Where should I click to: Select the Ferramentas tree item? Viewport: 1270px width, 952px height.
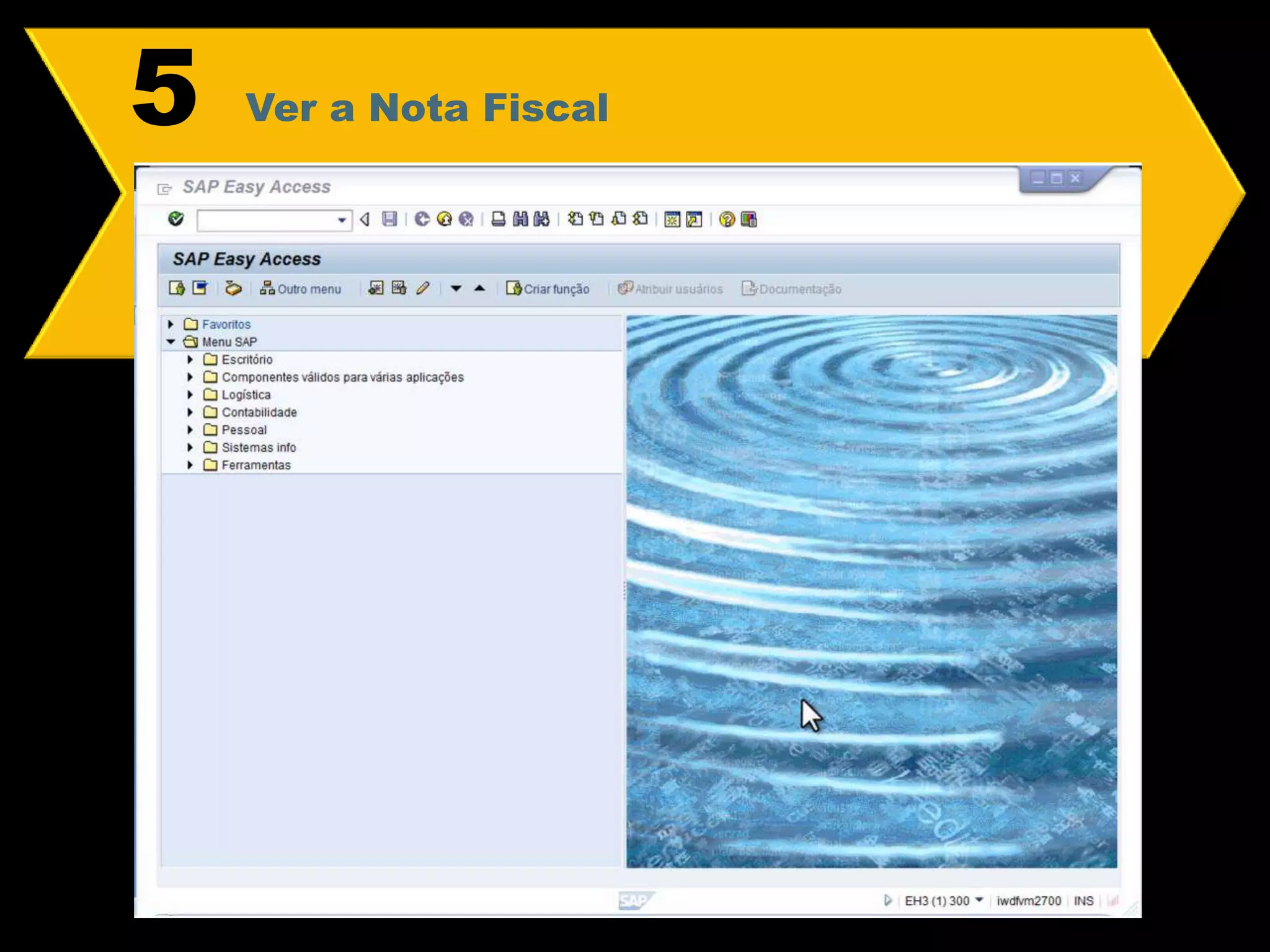click(255, 465)
